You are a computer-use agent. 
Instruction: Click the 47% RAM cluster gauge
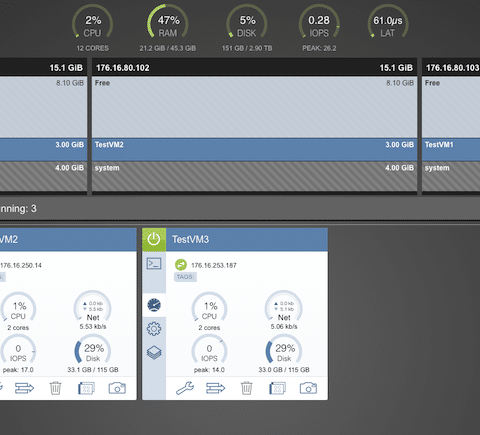click(168, 22)
